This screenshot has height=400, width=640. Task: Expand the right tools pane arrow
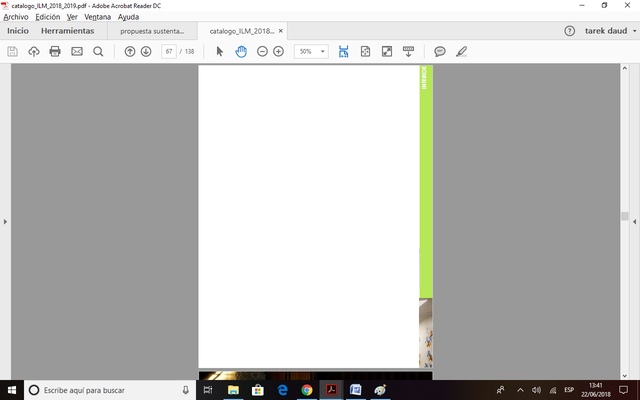pos(634,222)
